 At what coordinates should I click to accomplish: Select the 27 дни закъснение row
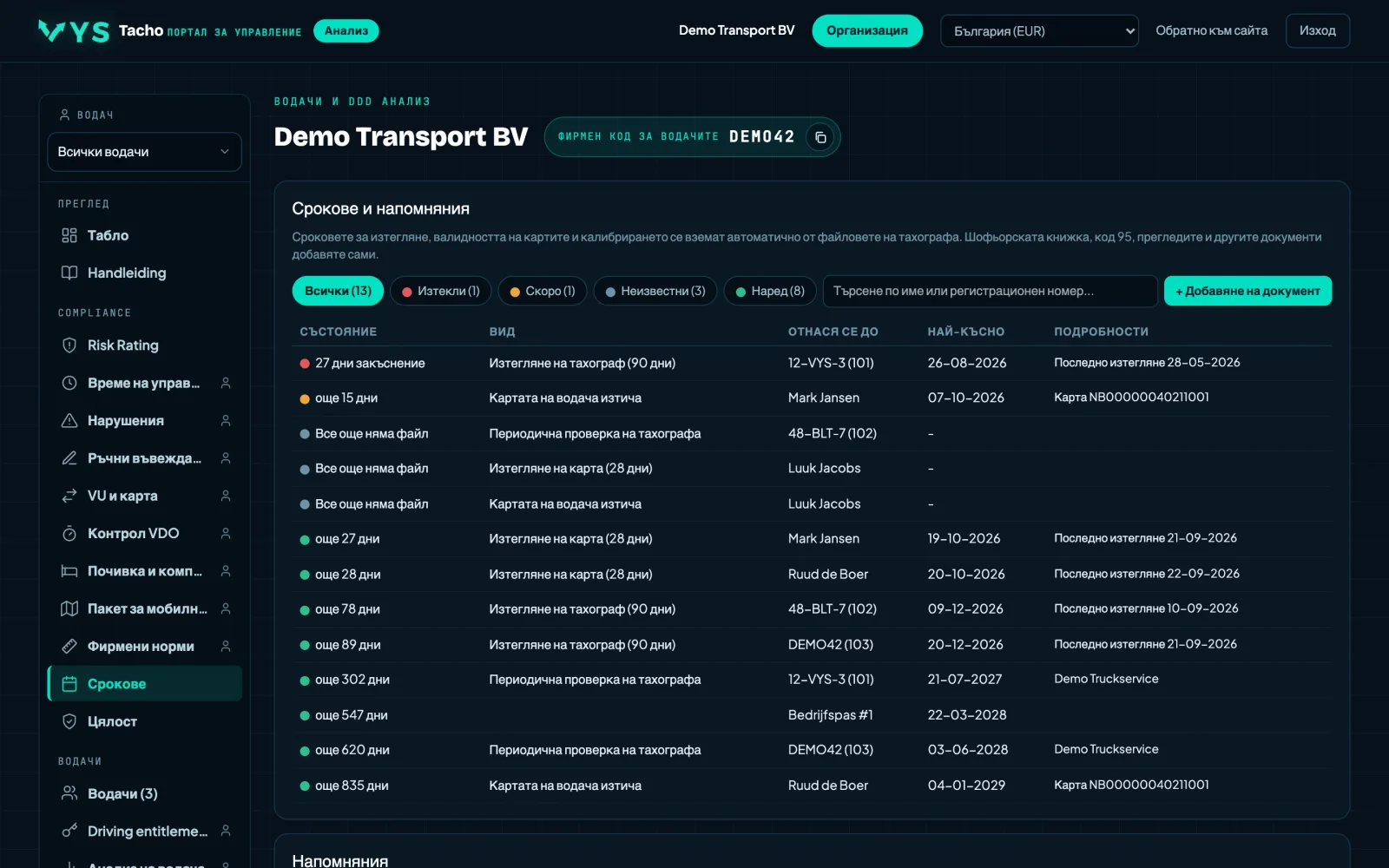(812, 363)
